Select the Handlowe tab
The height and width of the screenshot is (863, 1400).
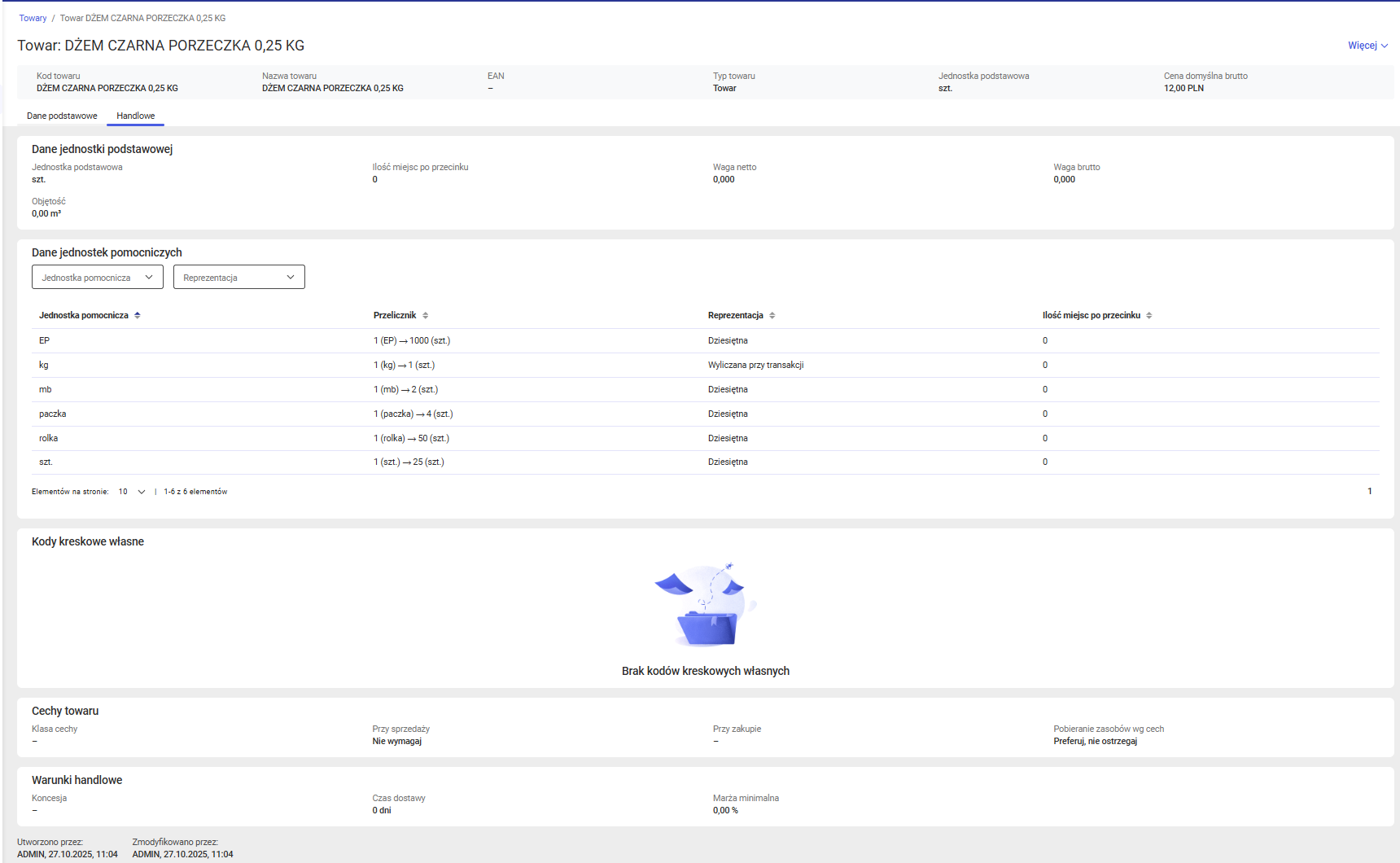[135, 116]
